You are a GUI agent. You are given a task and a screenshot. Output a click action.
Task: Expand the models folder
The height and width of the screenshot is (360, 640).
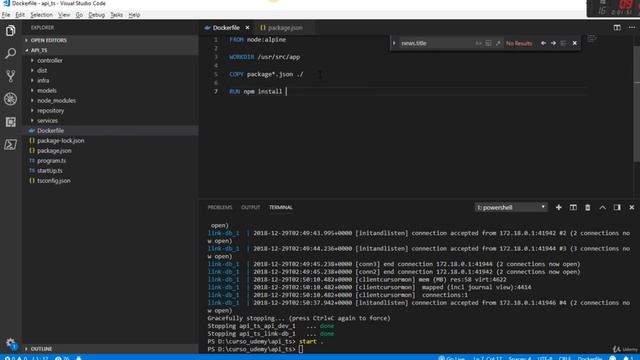pyautogui.click(x=110, y=90)
